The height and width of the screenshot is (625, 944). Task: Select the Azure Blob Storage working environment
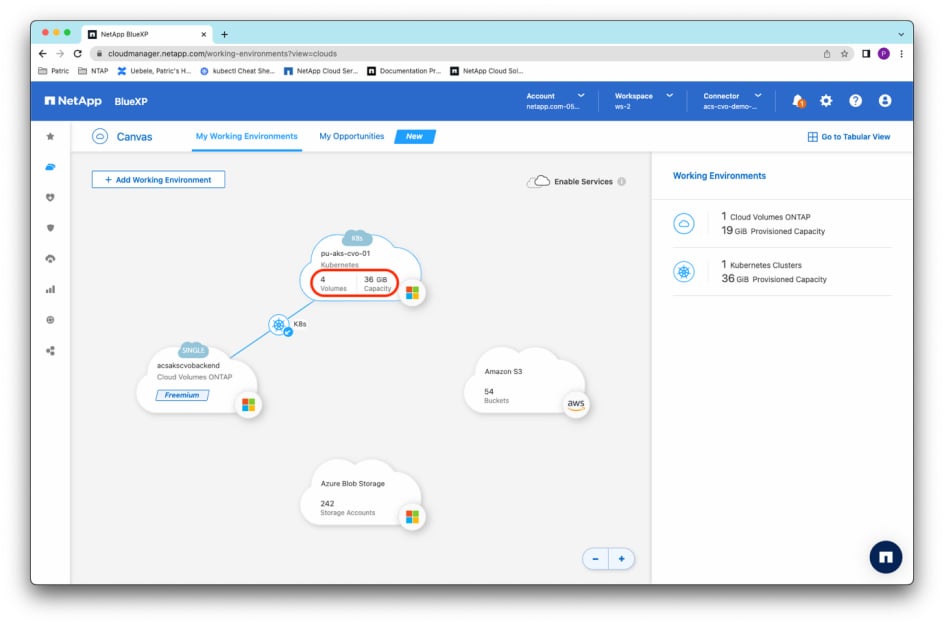click(361, 494)
